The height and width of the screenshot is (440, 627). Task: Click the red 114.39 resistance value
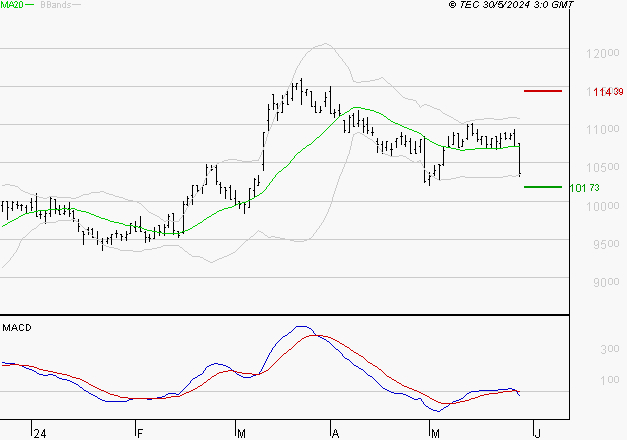tap(608, 92)
